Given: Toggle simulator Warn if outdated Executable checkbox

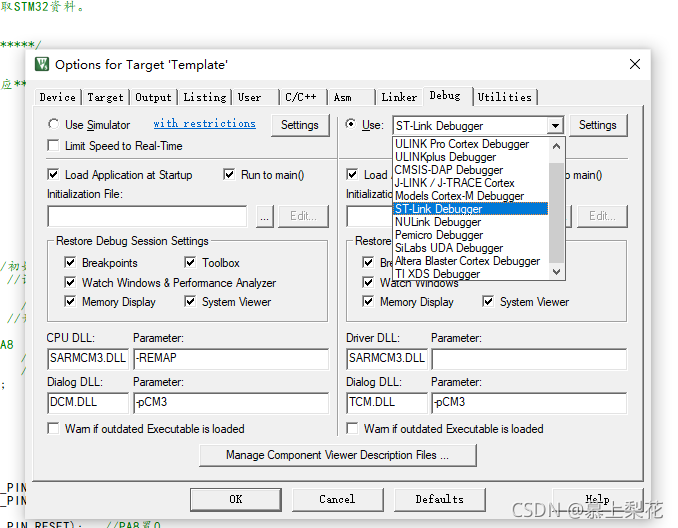Looking at the screenshot, I should [x=53, y=428].
